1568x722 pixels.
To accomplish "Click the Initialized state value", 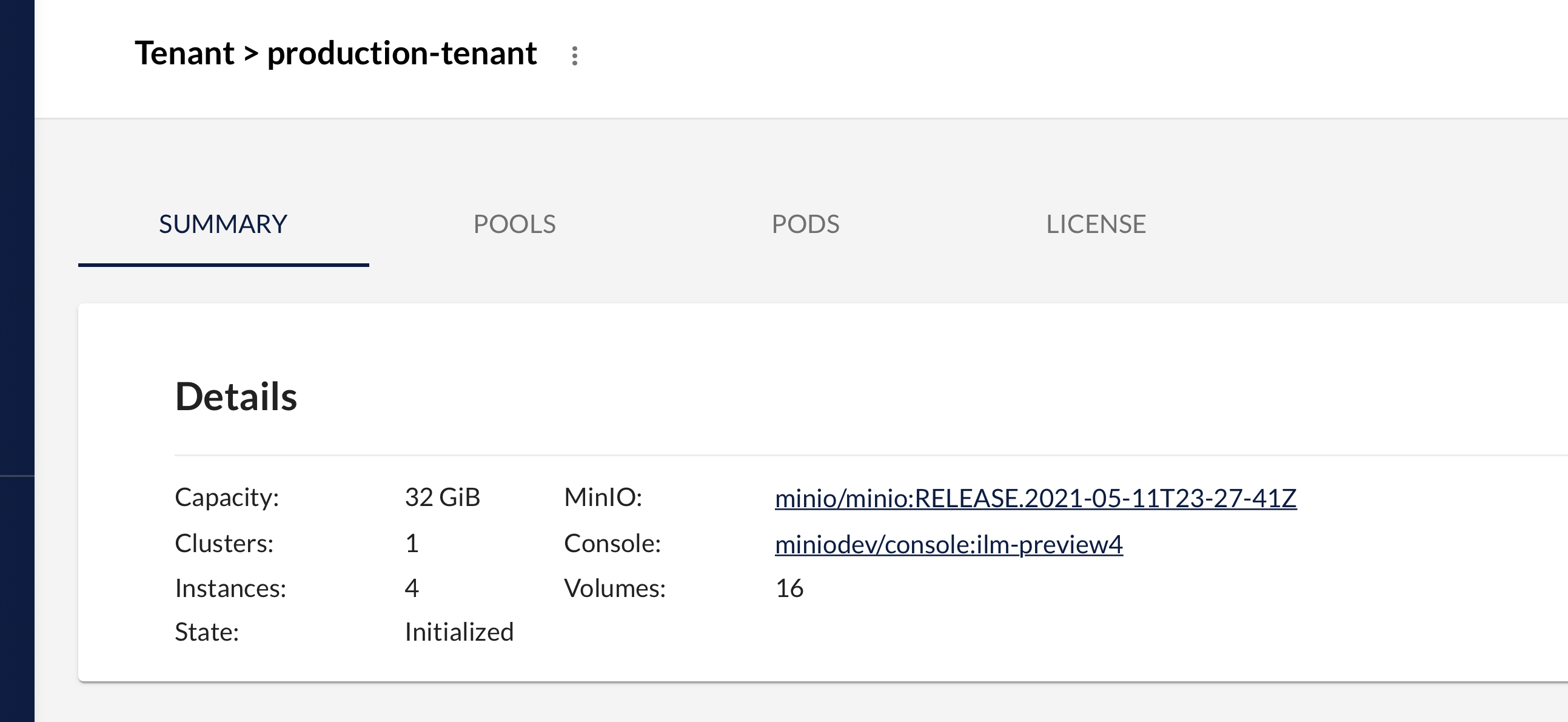I will point(459,632).
